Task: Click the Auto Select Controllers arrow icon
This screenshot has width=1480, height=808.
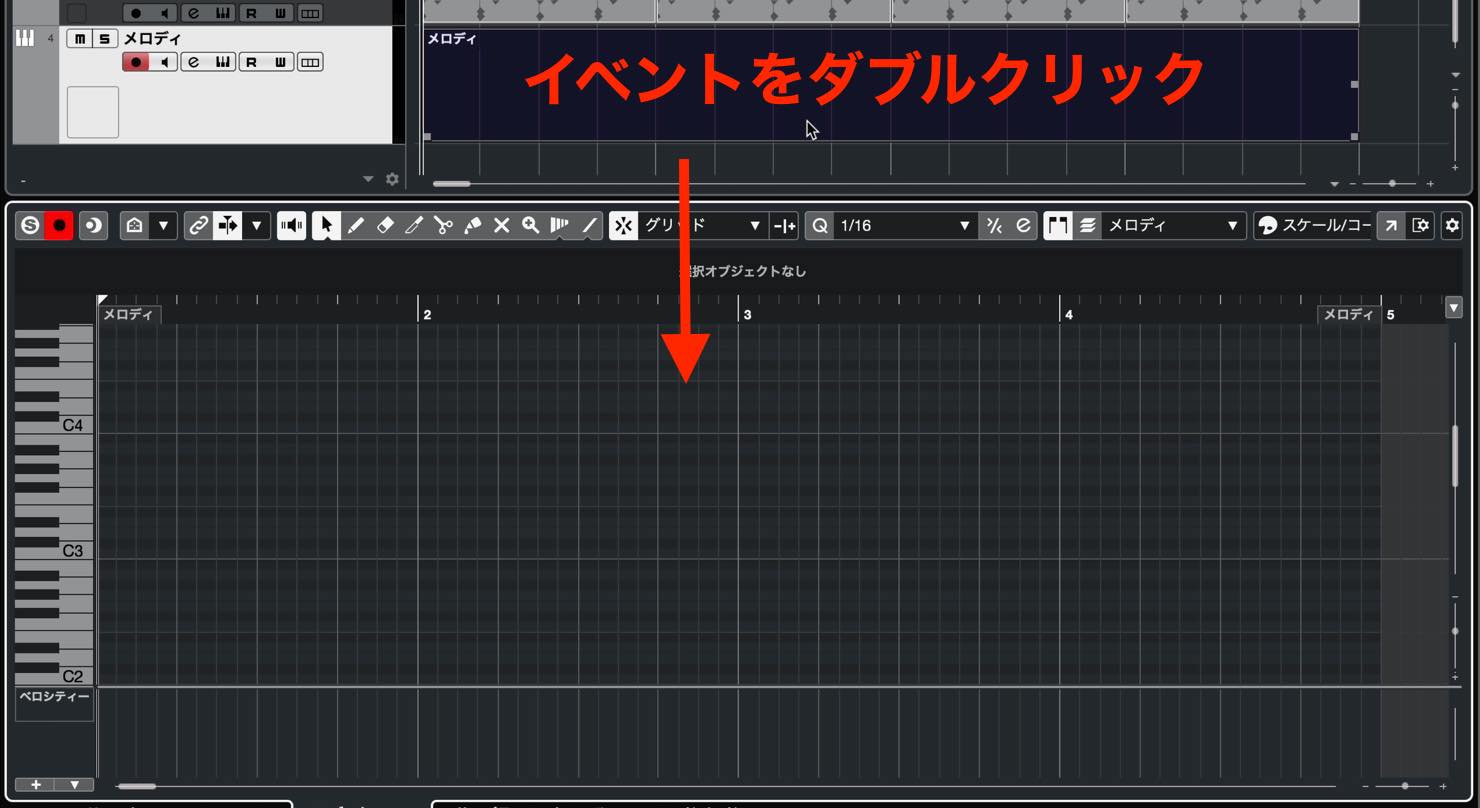Action: pyautogui.click(x=227, y=226)
